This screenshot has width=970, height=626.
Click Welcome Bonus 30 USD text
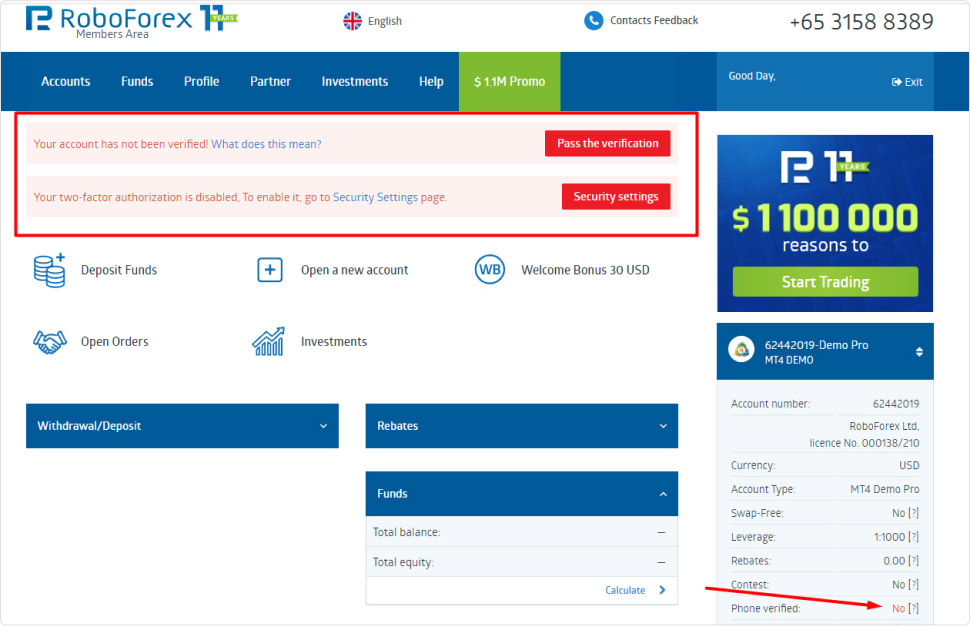[585, 270]
